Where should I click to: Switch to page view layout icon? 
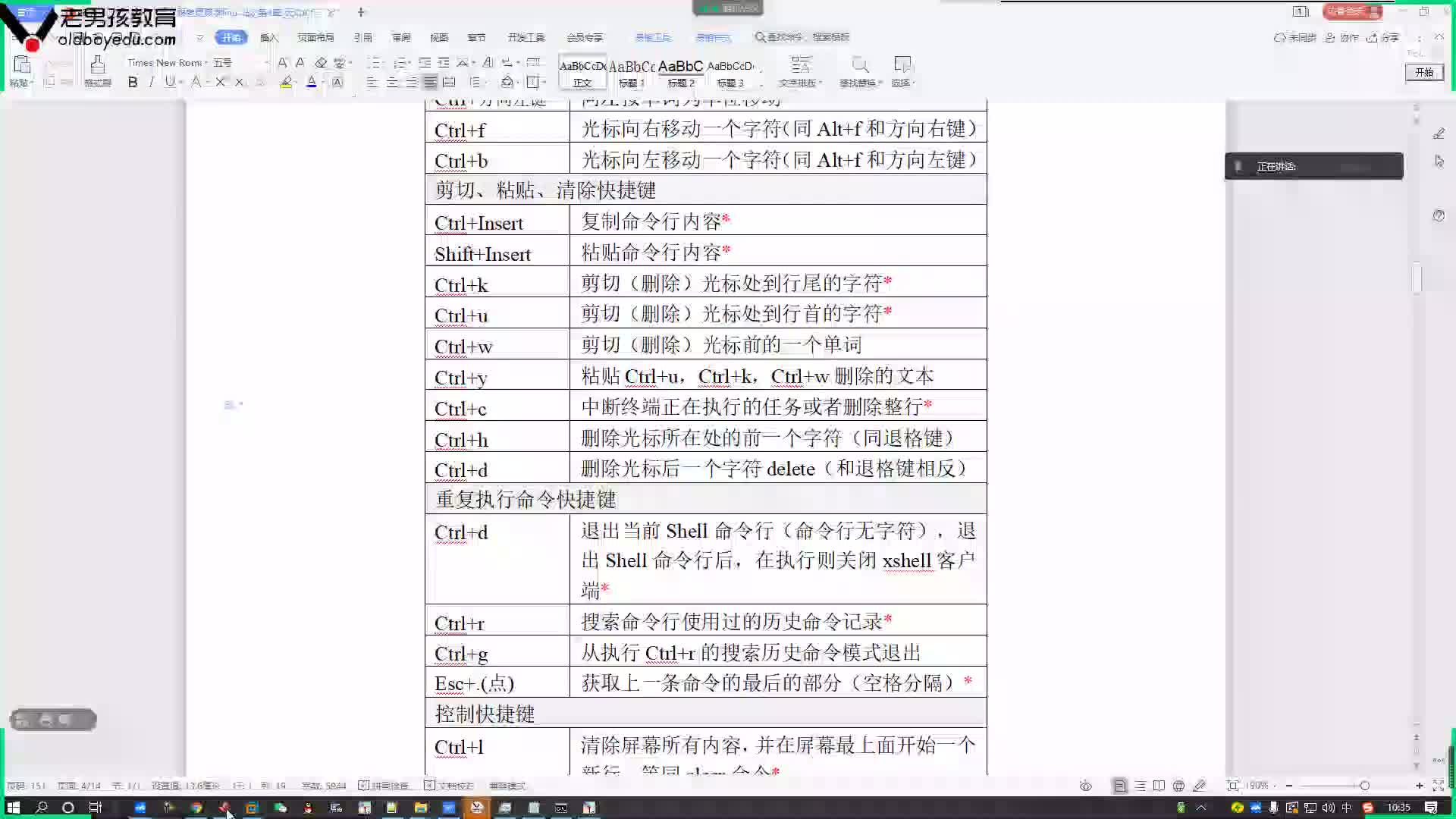(x=1120, y=786)
